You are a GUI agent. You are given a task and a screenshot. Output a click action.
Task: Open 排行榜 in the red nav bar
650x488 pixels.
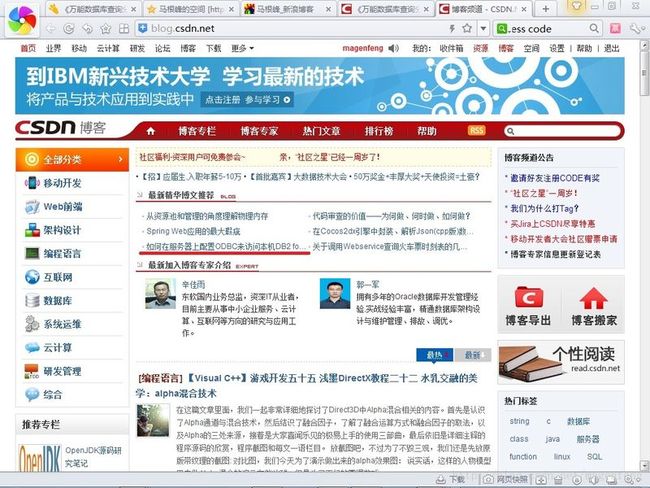tap(378, 131)
